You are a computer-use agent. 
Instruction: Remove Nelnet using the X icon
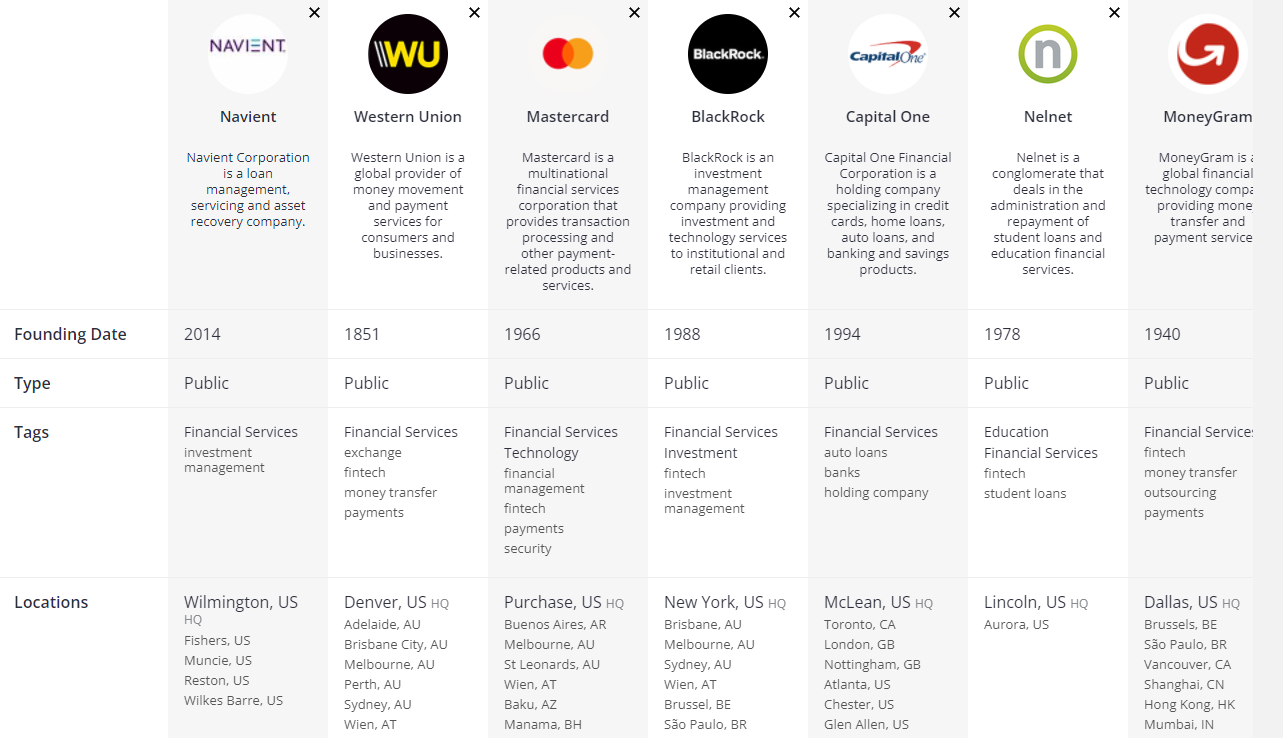(x=1114, y=13)
